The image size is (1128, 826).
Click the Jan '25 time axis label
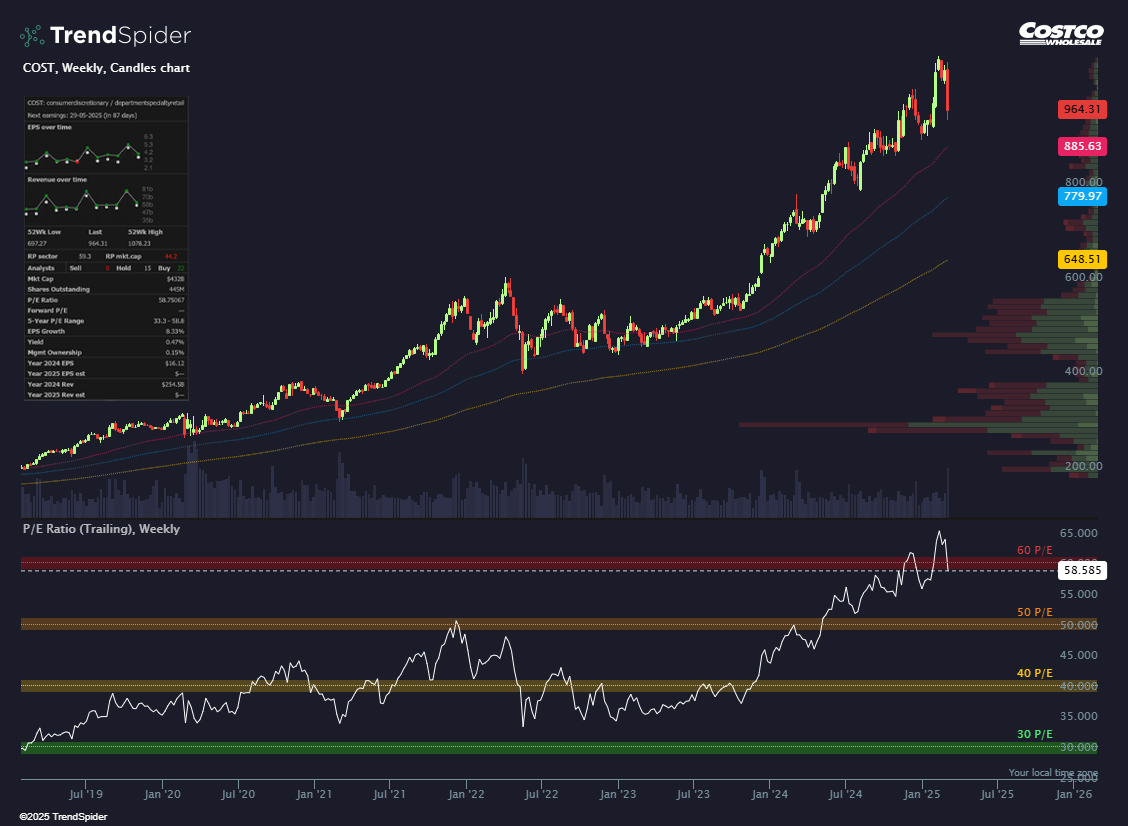[922, 794]
